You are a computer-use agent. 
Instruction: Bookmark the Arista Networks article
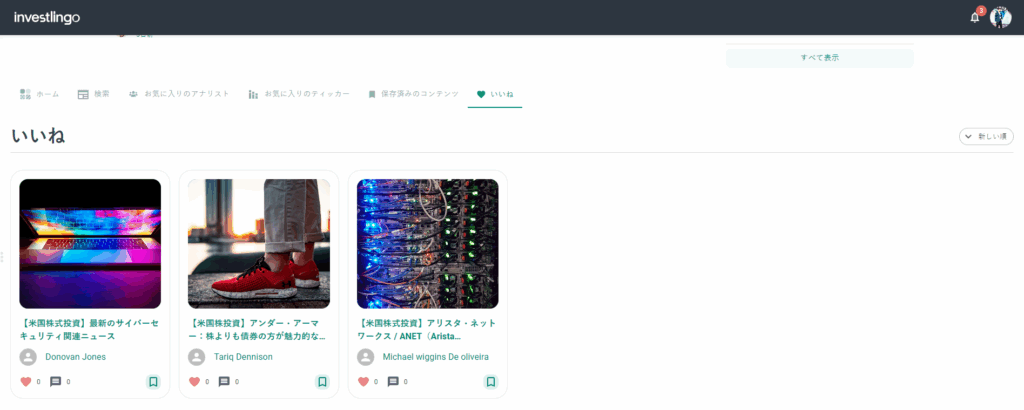point(491,381)
